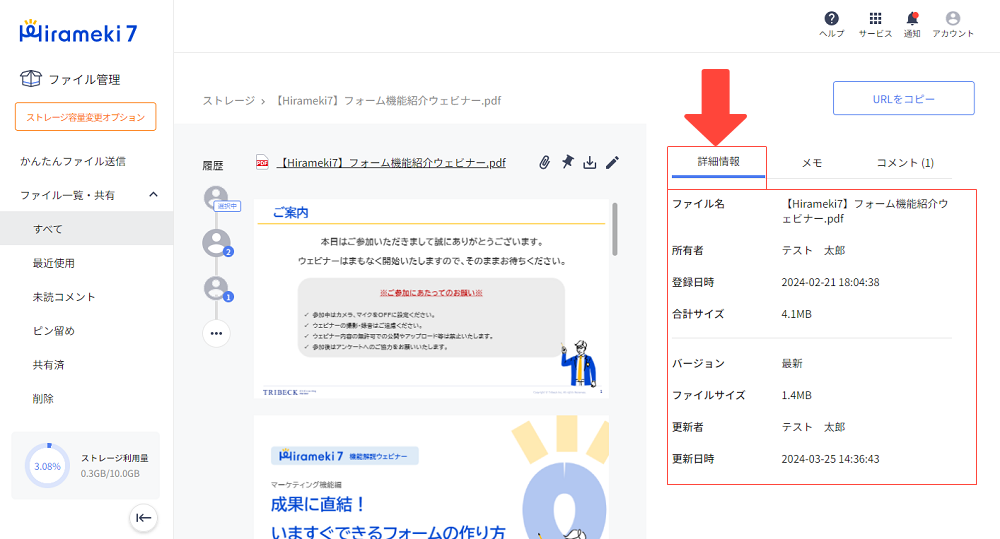The image size is (1000, 539).
Task: Open かんたんファイル送信 menu item
Action: 73,161
